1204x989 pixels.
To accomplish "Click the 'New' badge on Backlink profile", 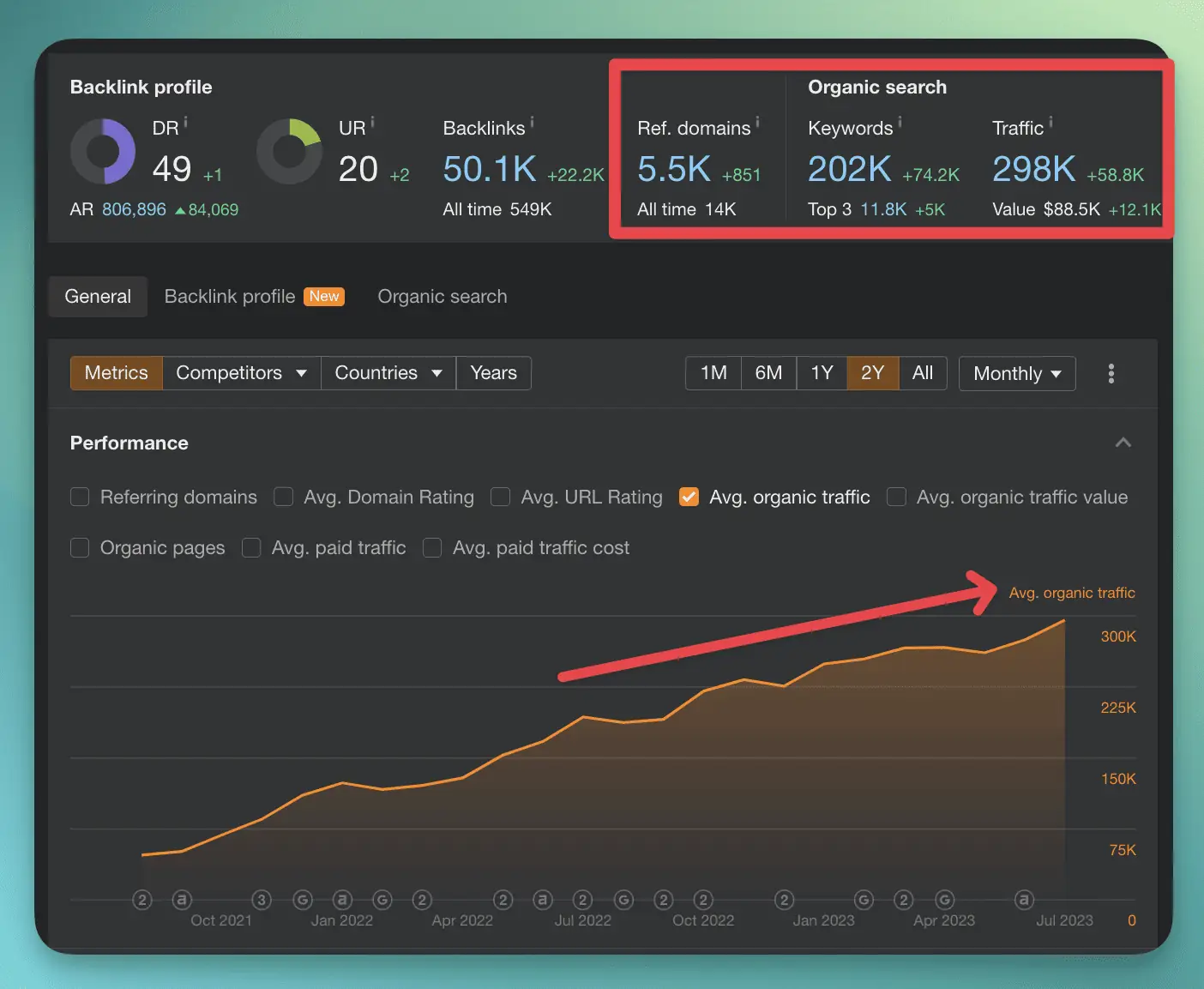I will point(324,296).
